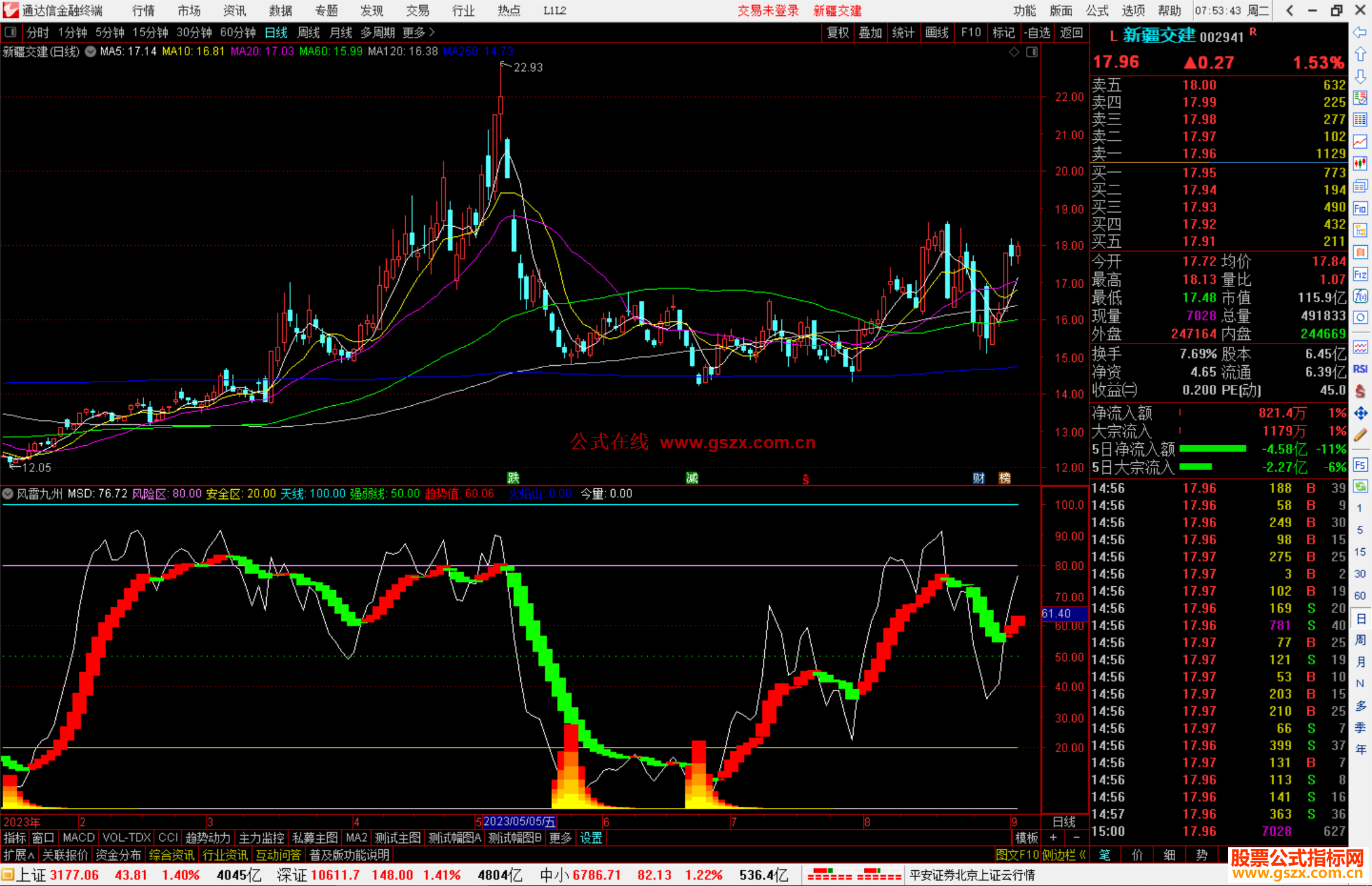Viewport: 1372px width, 886px height.
Task: Click the page-up arrow icon in sidebar
Action: 1360,55
